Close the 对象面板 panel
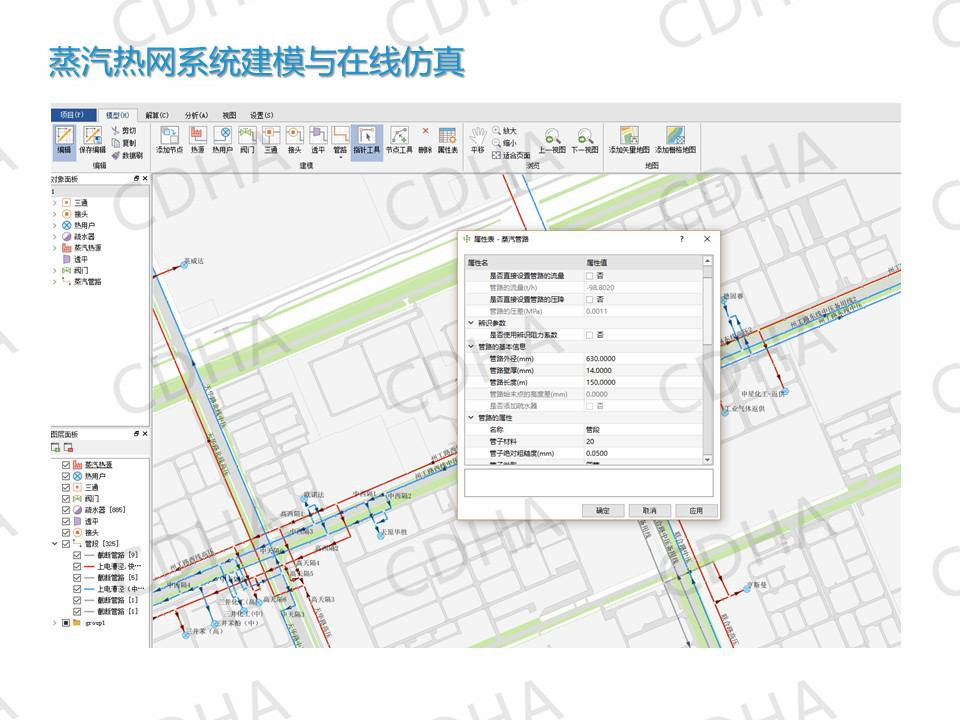The width and height of the screenshot is (960, 720). pos(145,178)
